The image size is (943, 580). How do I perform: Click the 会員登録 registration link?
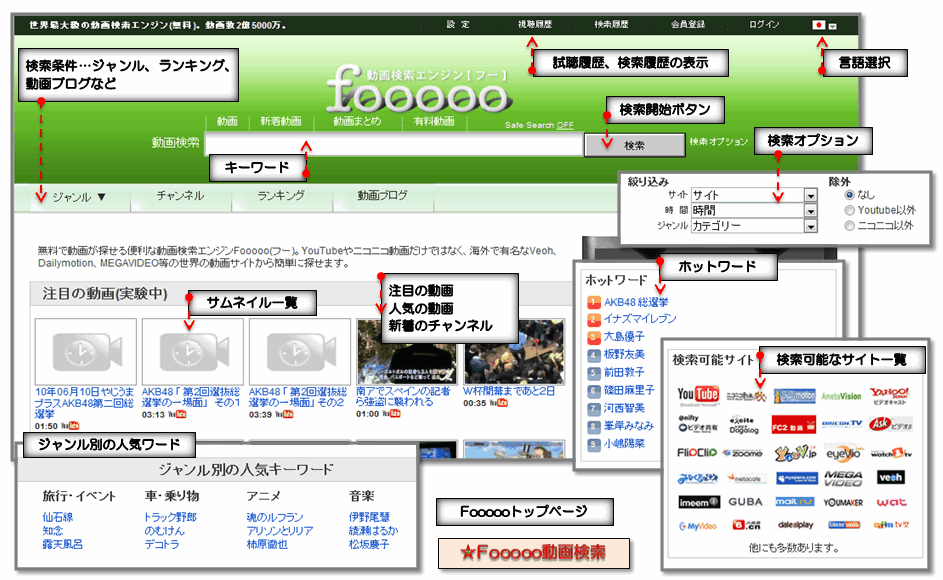click(x=687, y=24)
